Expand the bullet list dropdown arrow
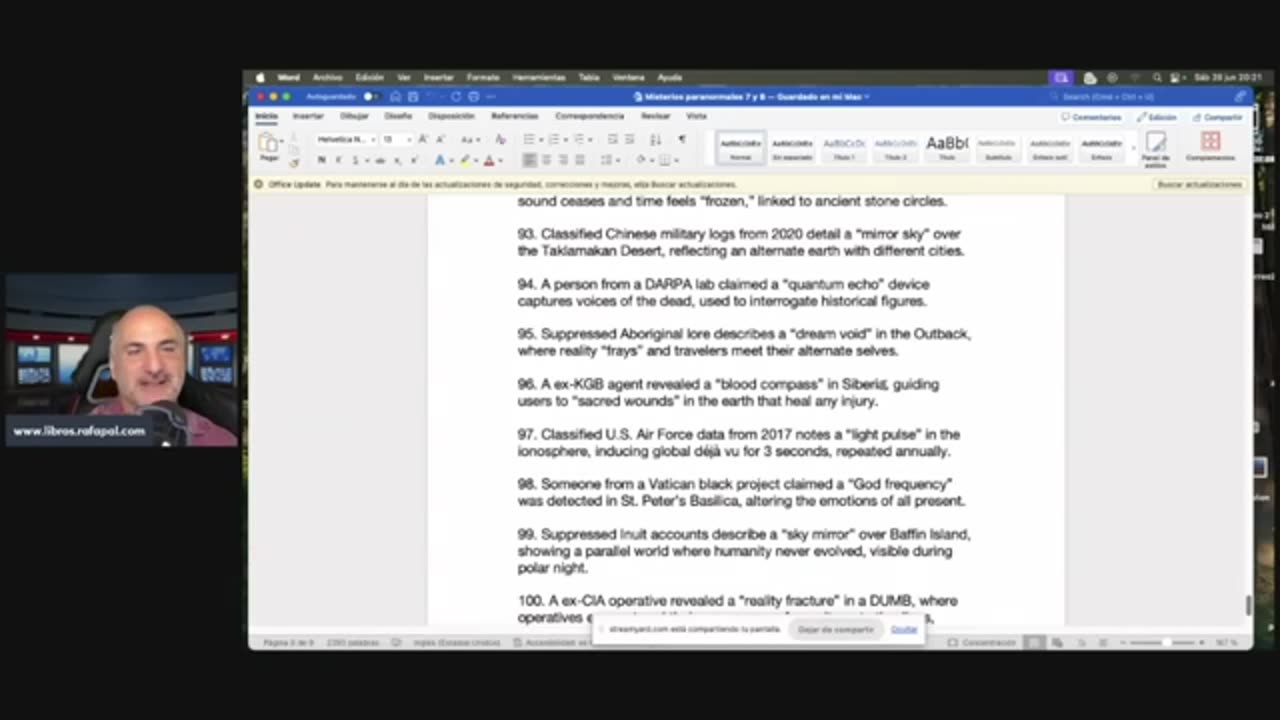The image size is (1280, 720). pyautogui.click(x=541, y=140)
